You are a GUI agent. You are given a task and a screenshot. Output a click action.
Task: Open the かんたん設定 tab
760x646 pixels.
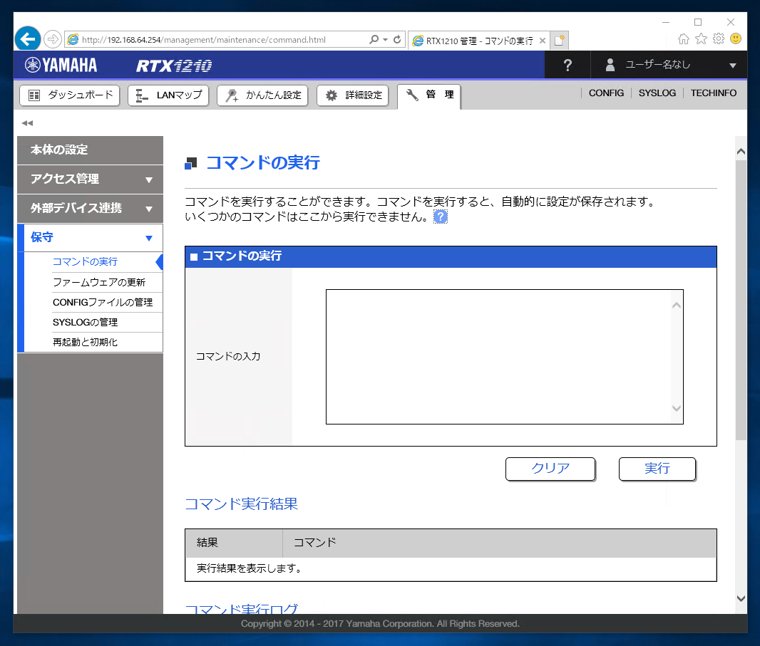[263, 95]
